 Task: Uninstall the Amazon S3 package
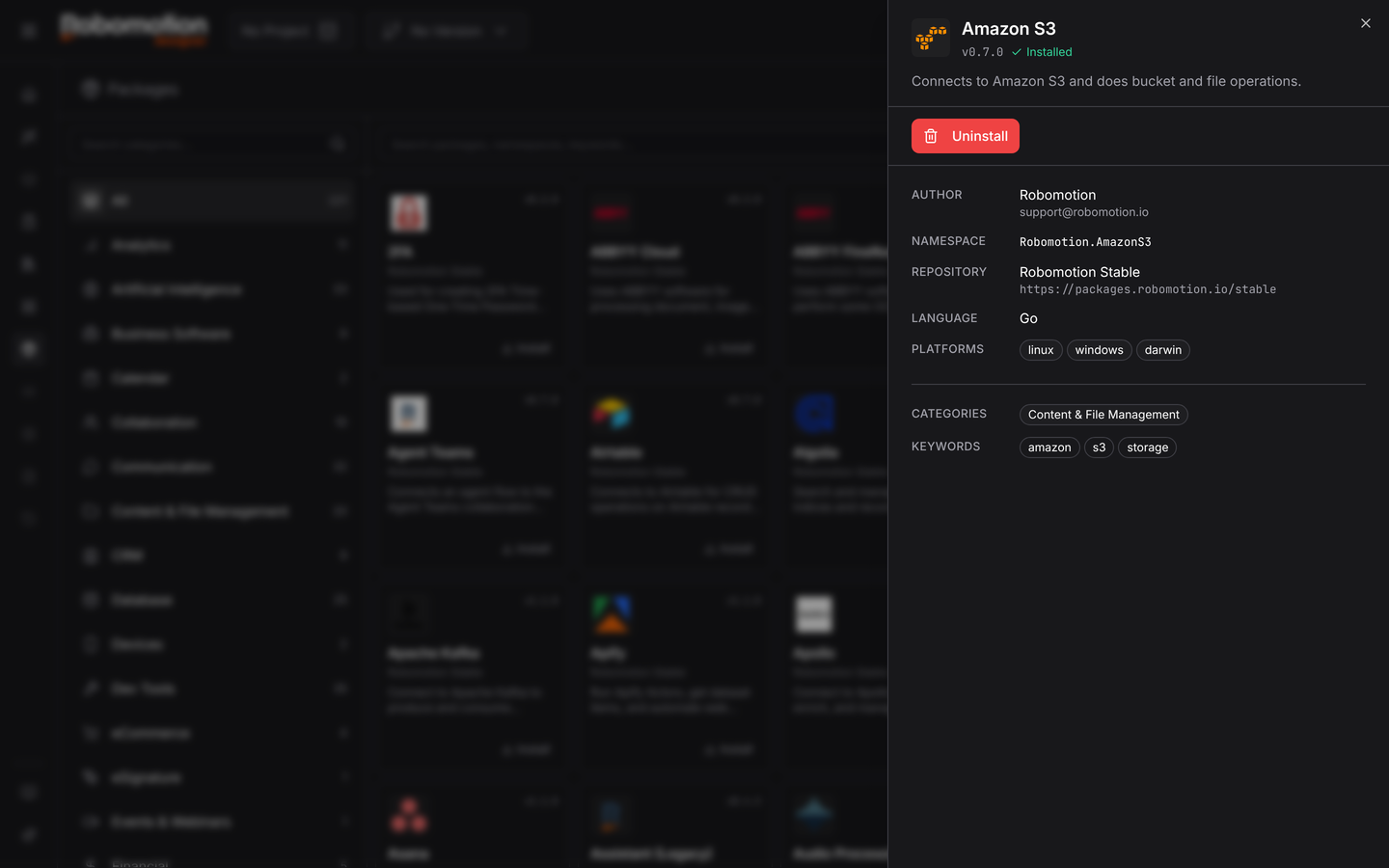966,136
